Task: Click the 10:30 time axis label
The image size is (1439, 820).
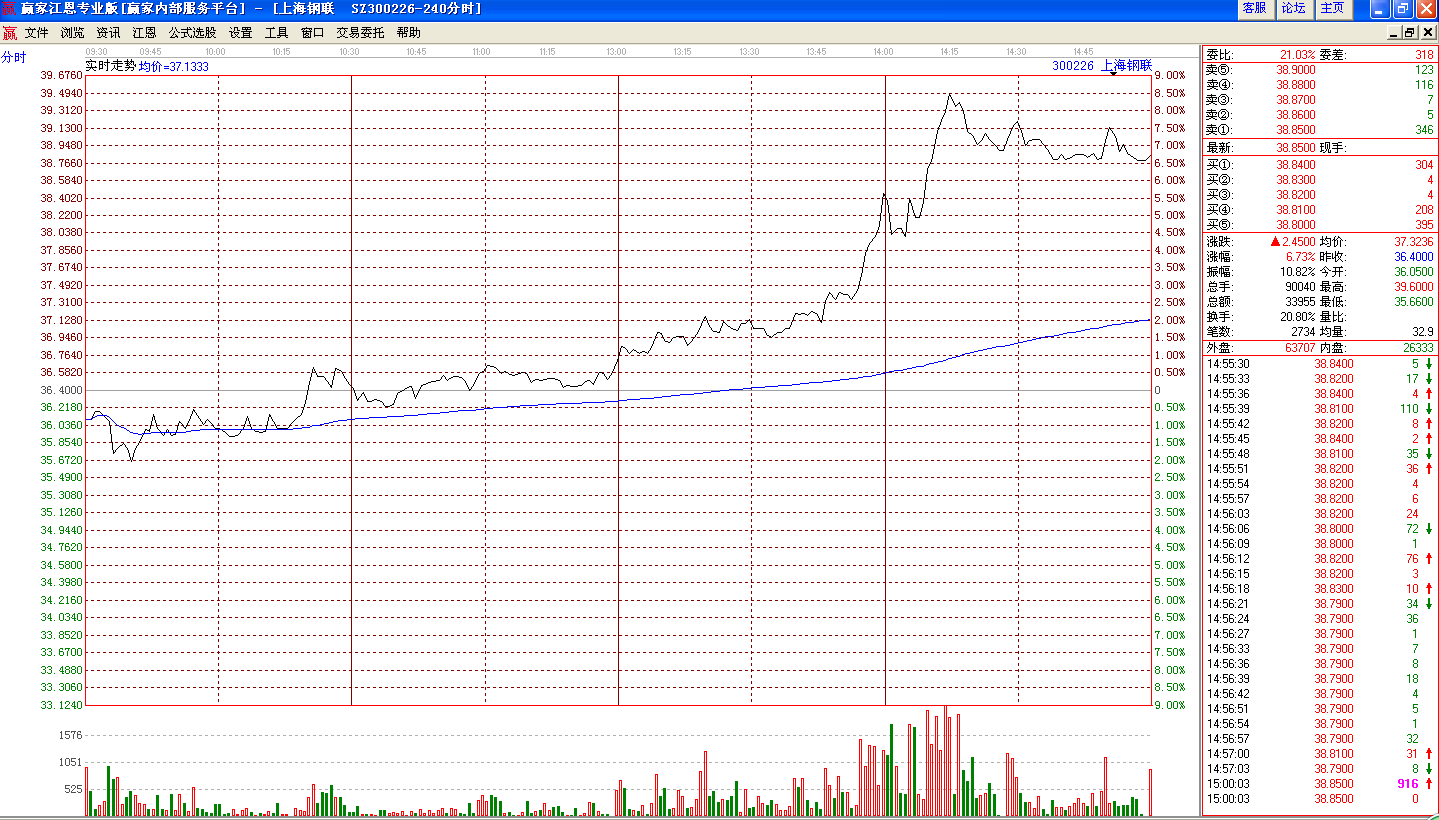Action: tap(349, 51)
